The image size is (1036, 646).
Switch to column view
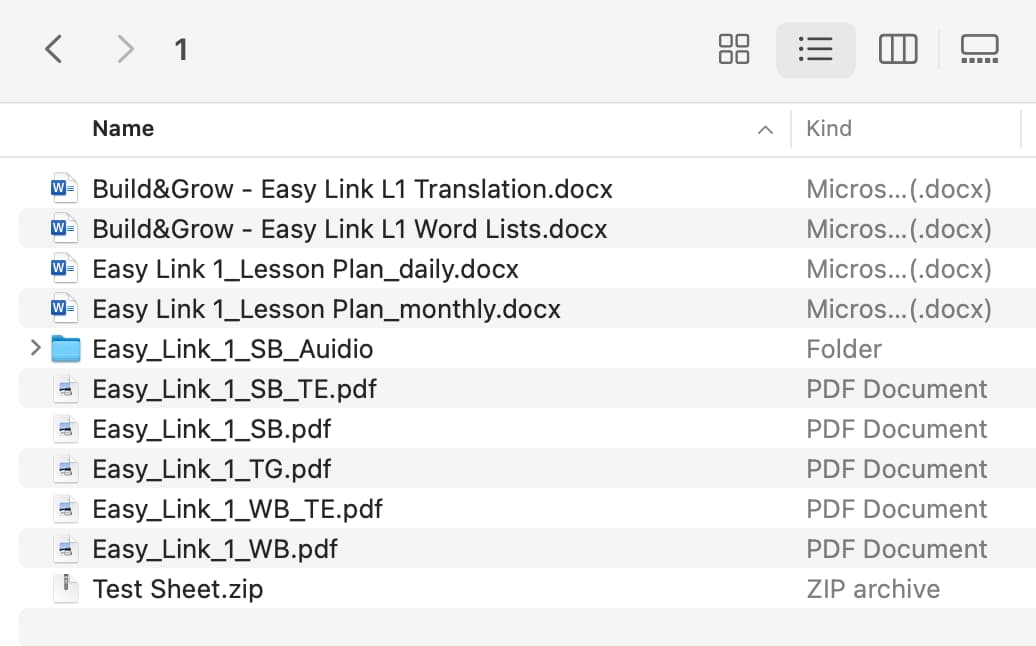click(x=898, y=50)
